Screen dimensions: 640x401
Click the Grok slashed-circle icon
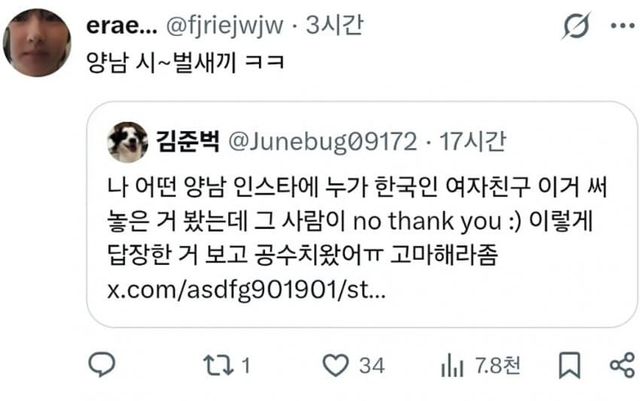[576, 25]
